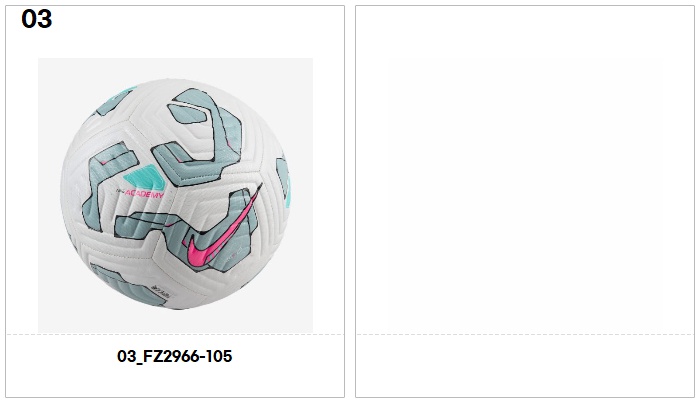Click the white area below the product code

click(x=175, y=382)
